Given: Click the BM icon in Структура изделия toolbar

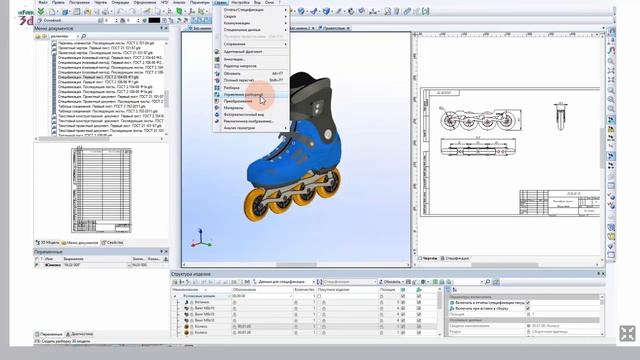Looking at the screenshot, I should pos(247,282).
